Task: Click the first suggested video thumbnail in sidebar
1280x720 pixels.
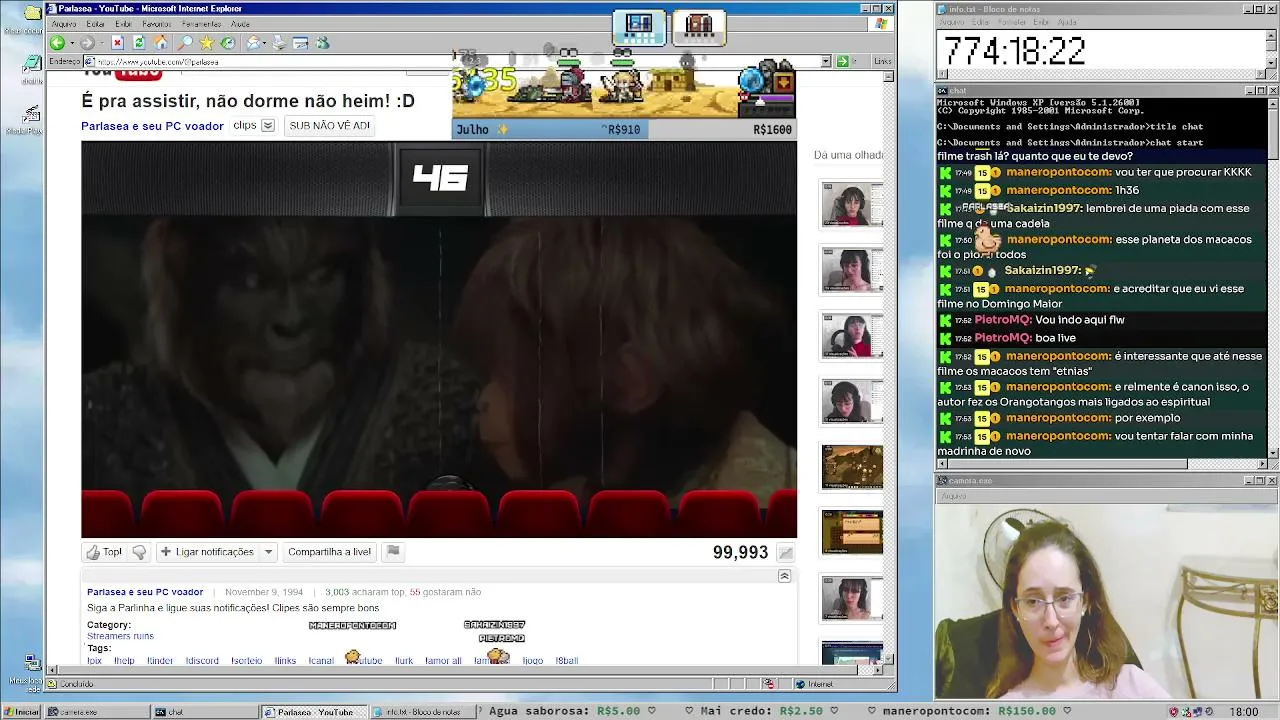Action: tap(852, 204)
